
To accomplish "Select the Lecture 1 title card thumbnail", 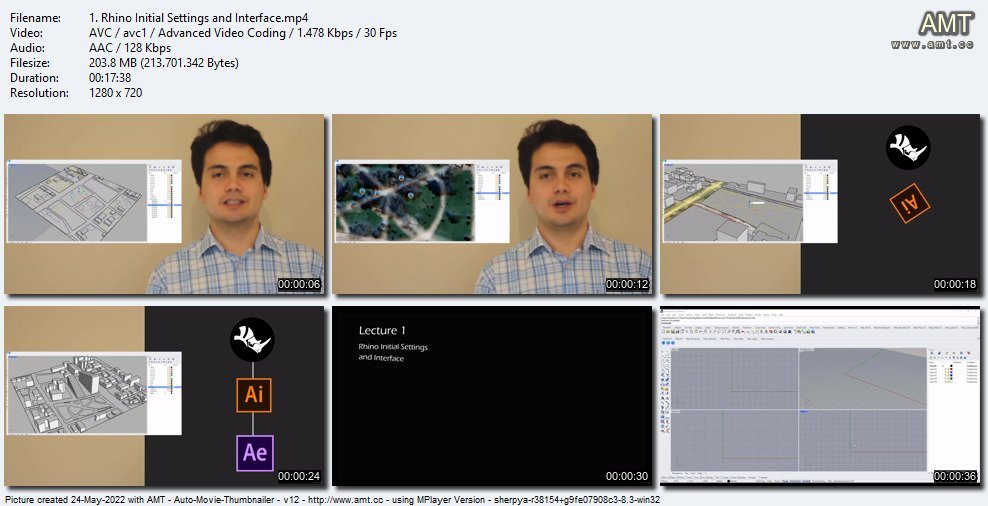I will coord(492,396).
